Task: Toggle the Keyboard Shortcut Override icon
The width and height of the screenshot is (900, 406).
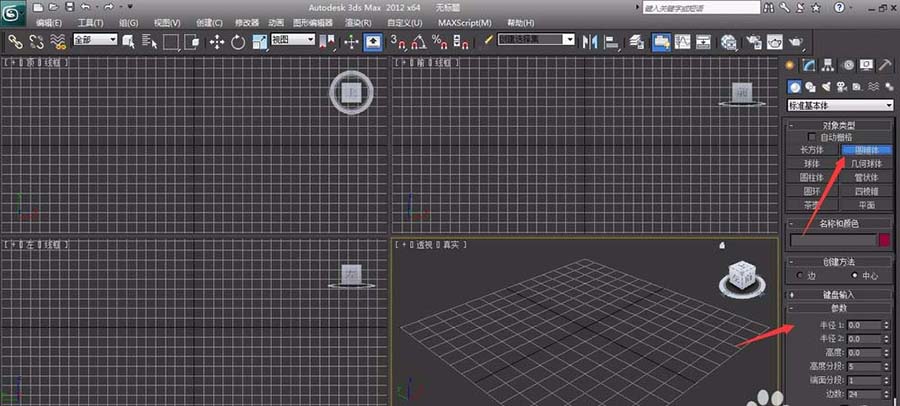Action: (374, 41)
